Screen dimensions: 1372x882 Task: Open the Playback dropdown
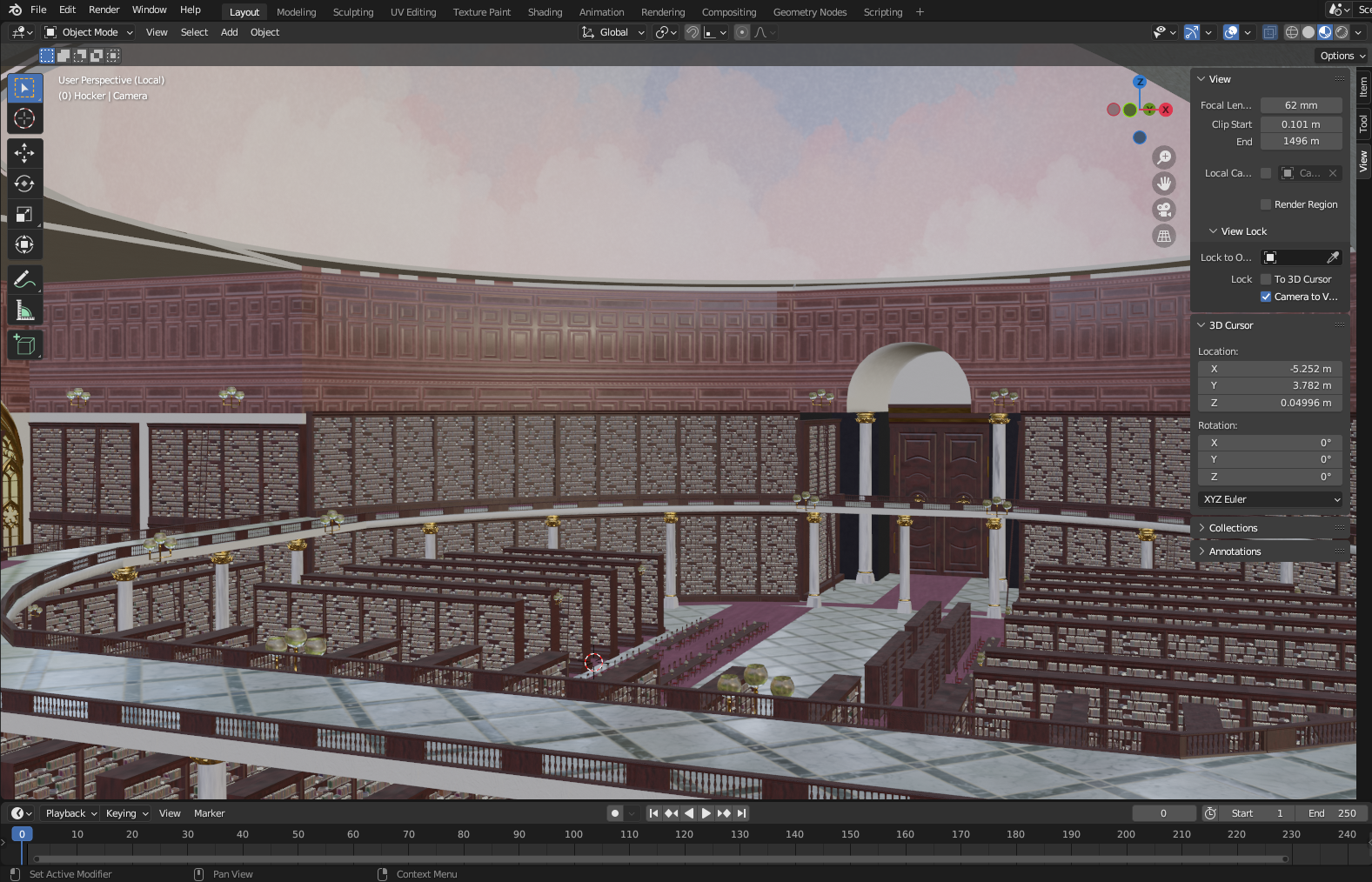point(70,813)
